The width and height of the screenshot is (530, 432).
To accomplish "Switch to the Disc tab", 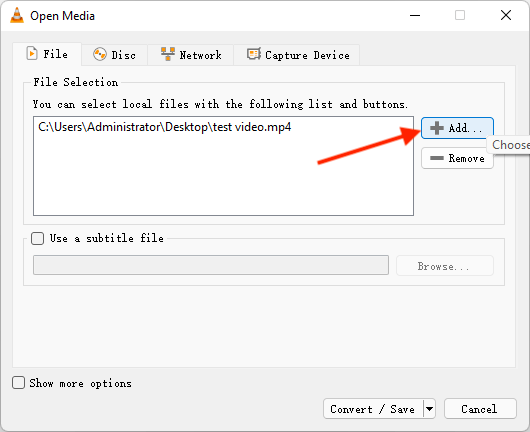I will (114, 54).
